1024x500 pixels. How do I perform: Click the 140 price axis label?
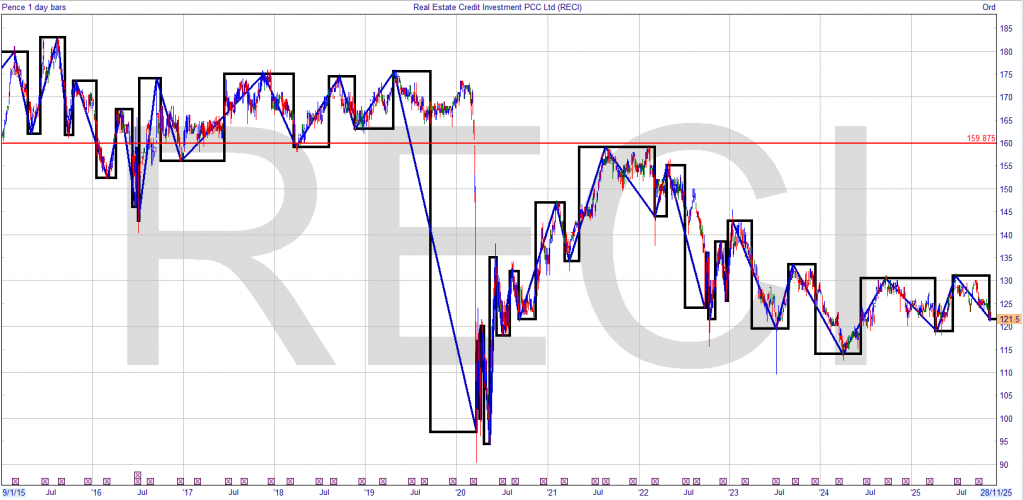point(1005,235)
